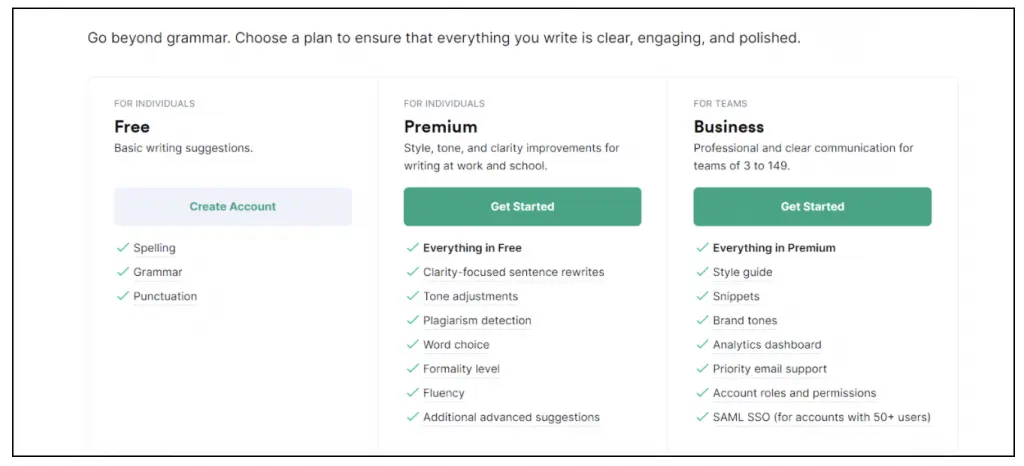Image resolution: width=1024 pixels, height=466 pixels.
Task: Click the SAML SSO feature link
Action: tap(821, 417)
